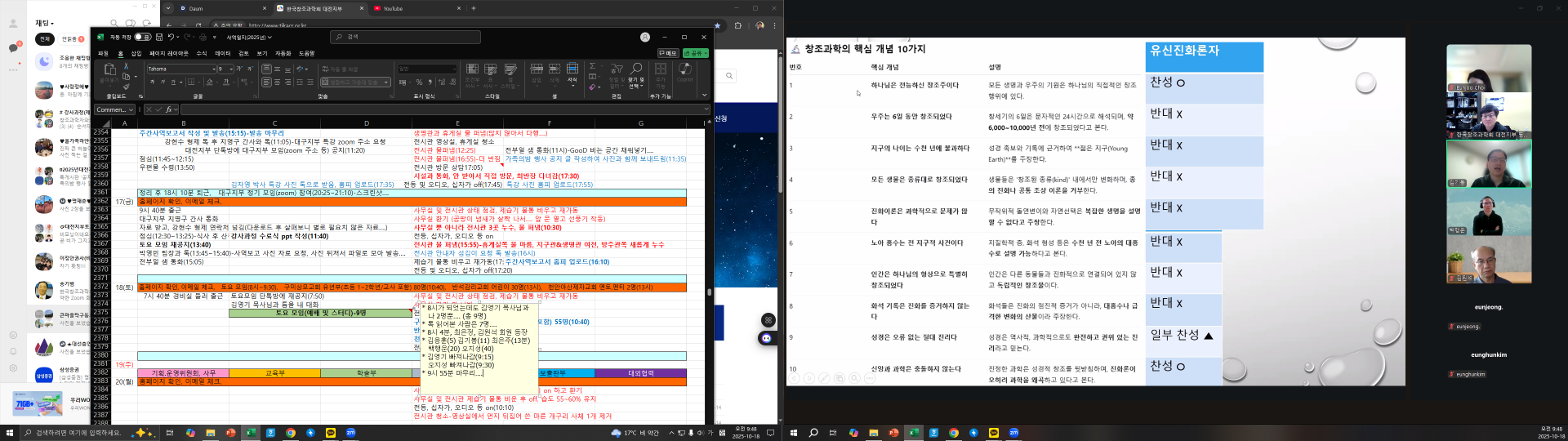1568x441 pixels.
Task: Switch to the 삽입 ribbon tab
Action: pos(136,53)
